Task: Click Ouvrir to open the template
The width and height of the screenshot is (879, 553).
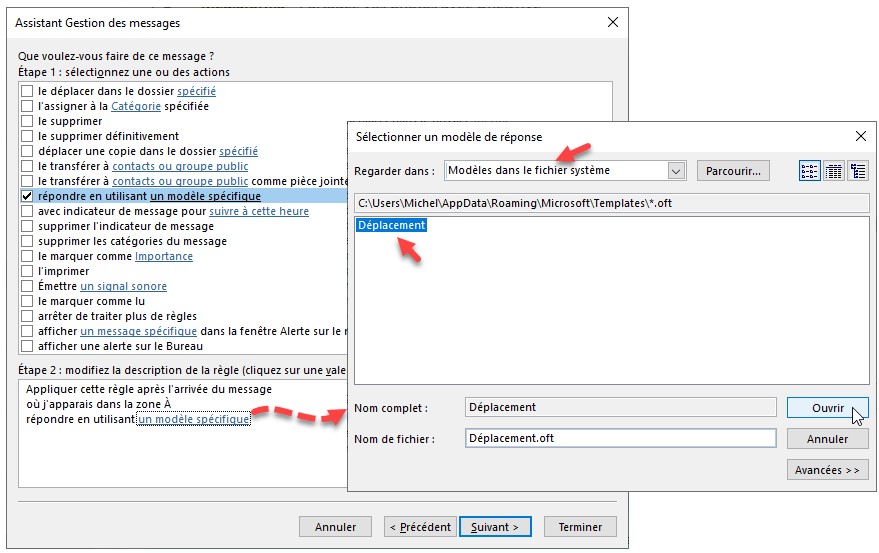Action: click(x=827, y=408)
